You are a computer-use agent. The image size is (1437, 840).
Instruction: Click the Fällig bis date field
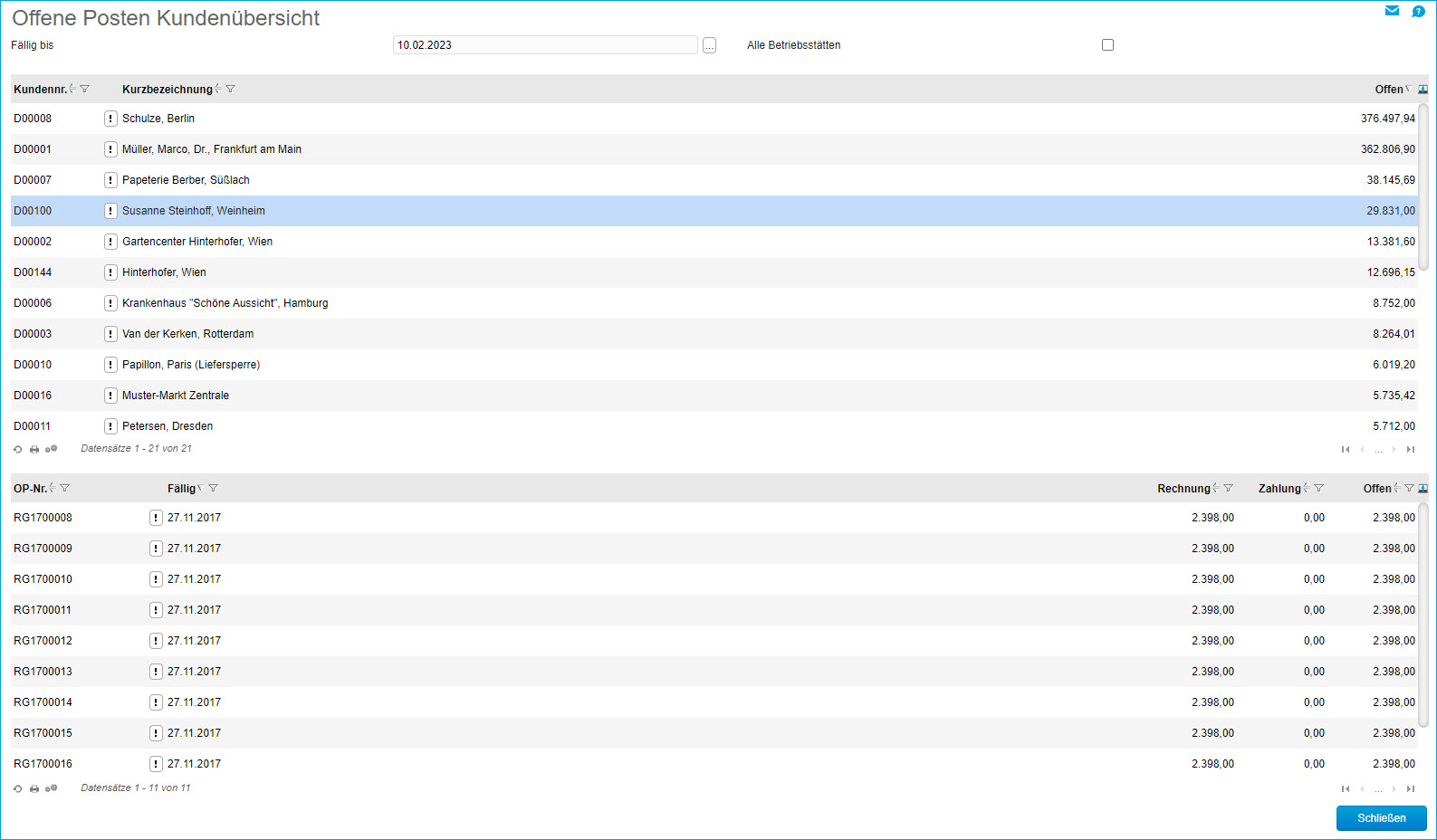point(545,45)
